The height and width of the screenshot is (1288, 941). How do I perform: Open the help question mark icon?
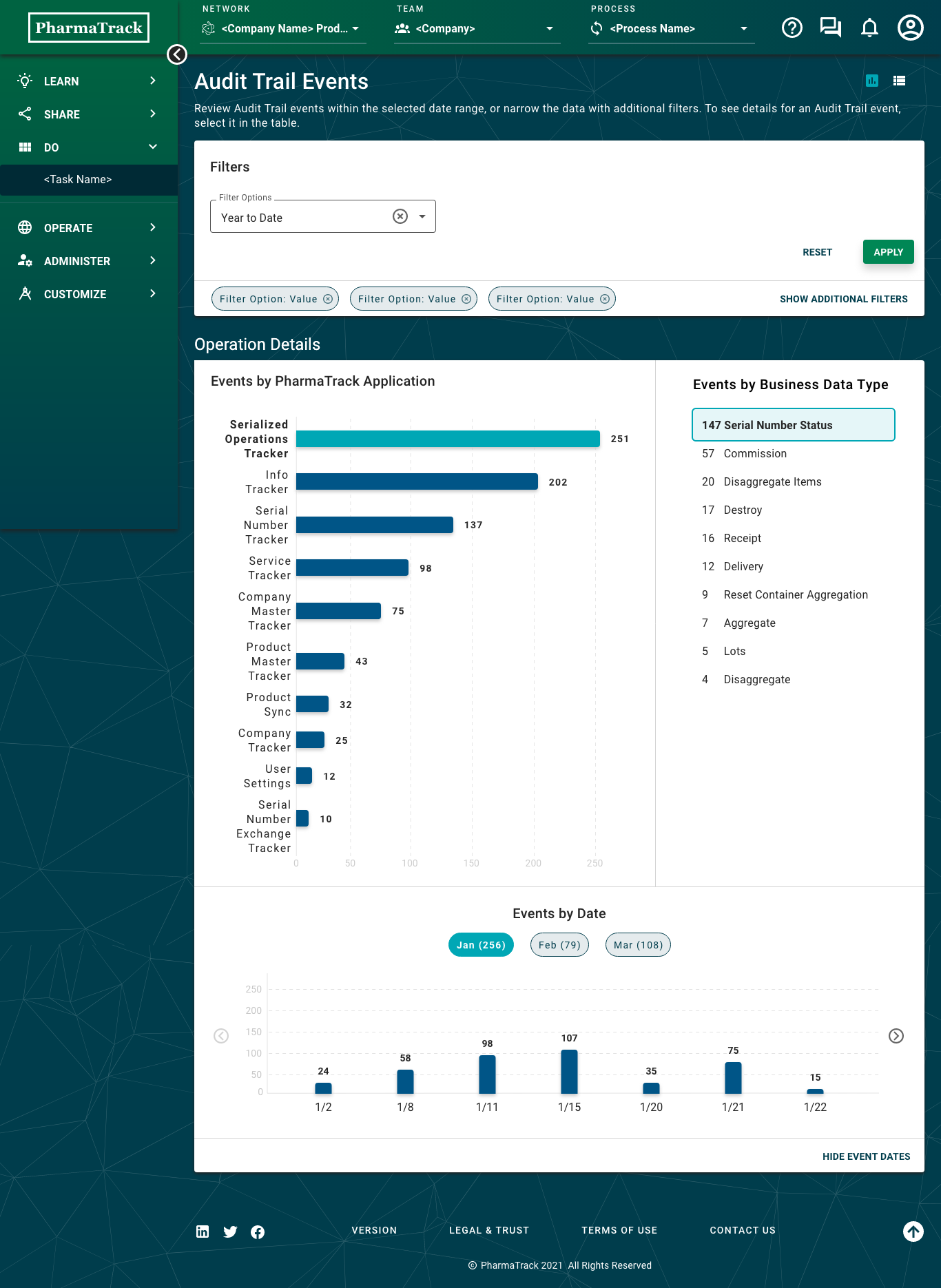[792, 28]
